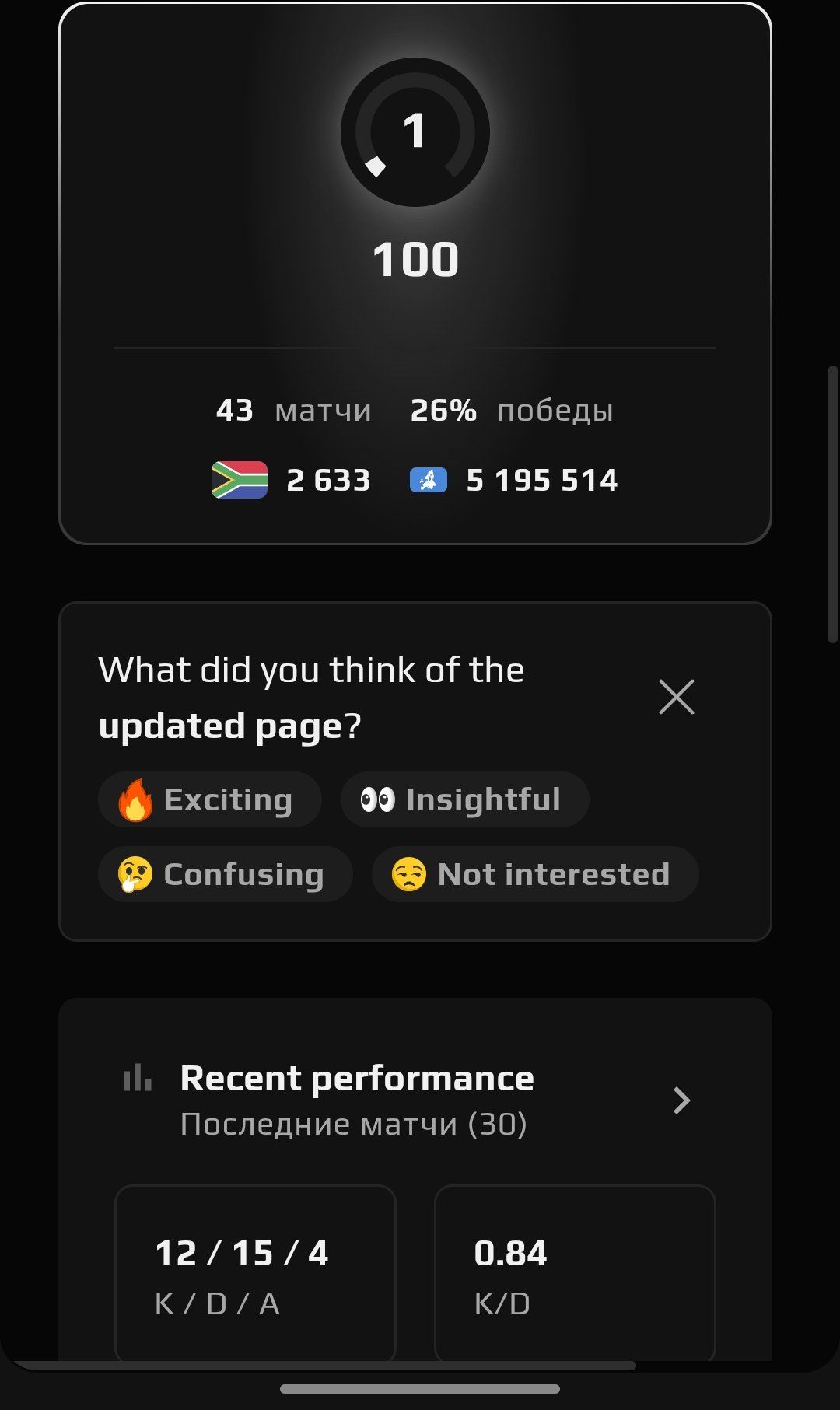Expand Recent performance with the chevron arrow

(681, 1100)
